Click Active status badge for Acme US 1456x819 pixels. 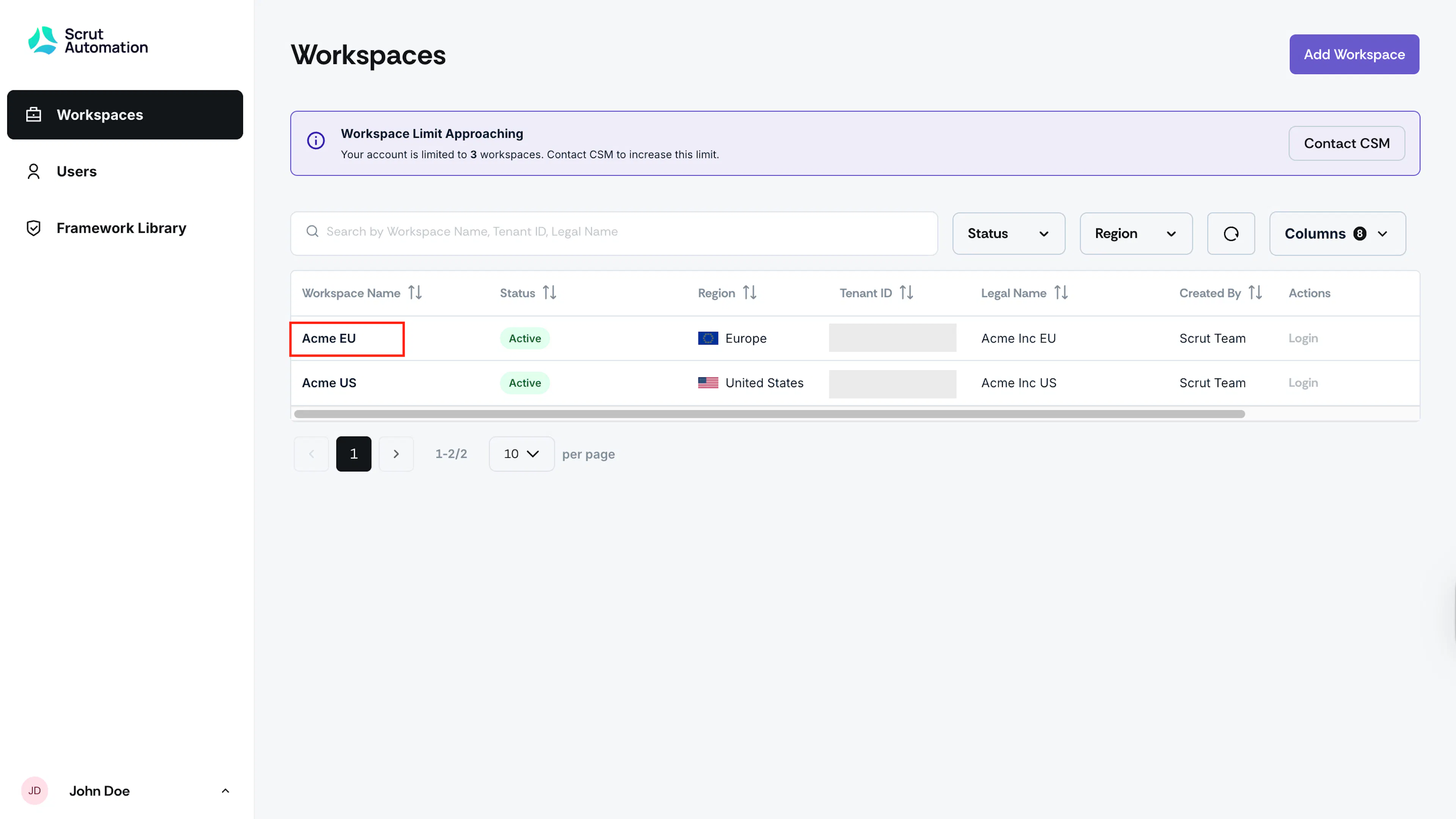(524, 383)
